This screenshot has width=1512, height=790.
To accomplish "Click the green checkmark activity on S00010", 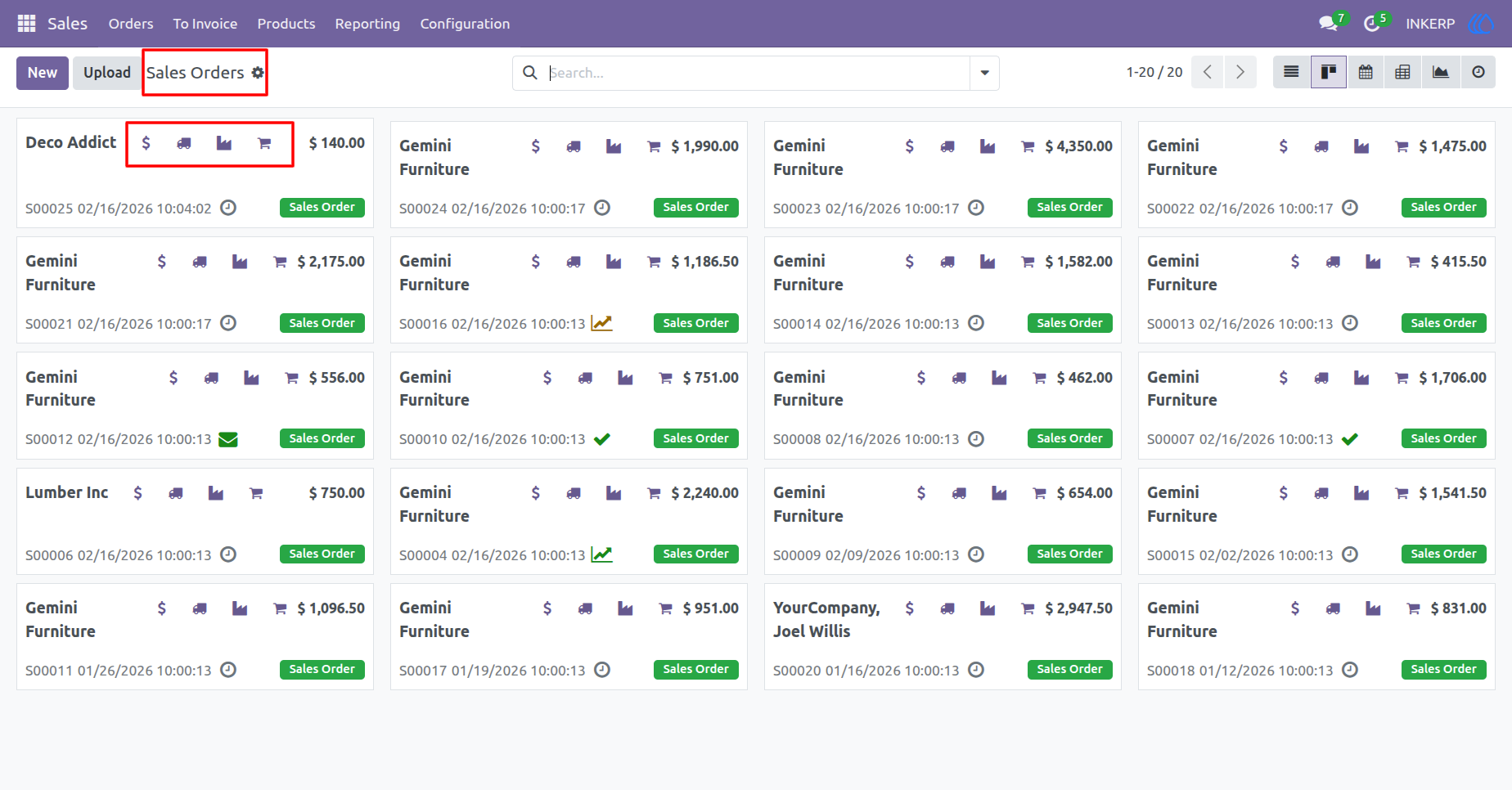I will click(x=602, y=439).
